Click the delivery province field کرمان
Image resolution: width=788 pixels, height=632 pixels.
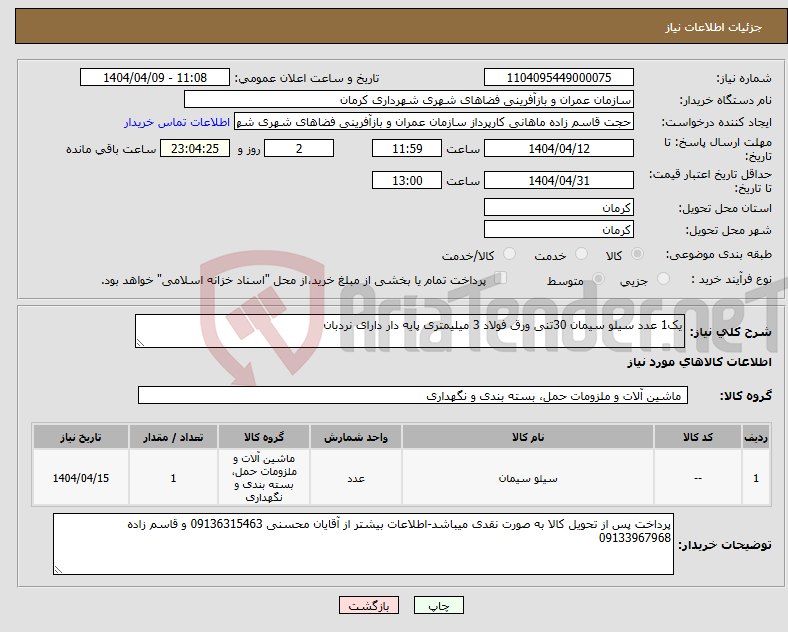(559, 207)
